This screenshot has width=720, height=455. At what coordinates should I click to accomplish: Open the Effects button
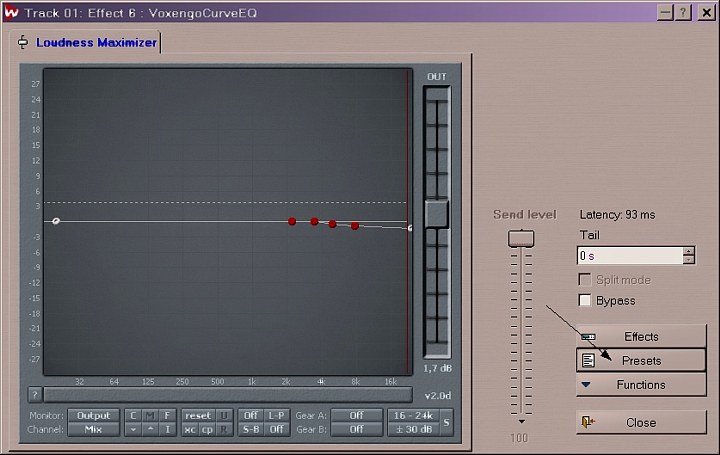641,337
